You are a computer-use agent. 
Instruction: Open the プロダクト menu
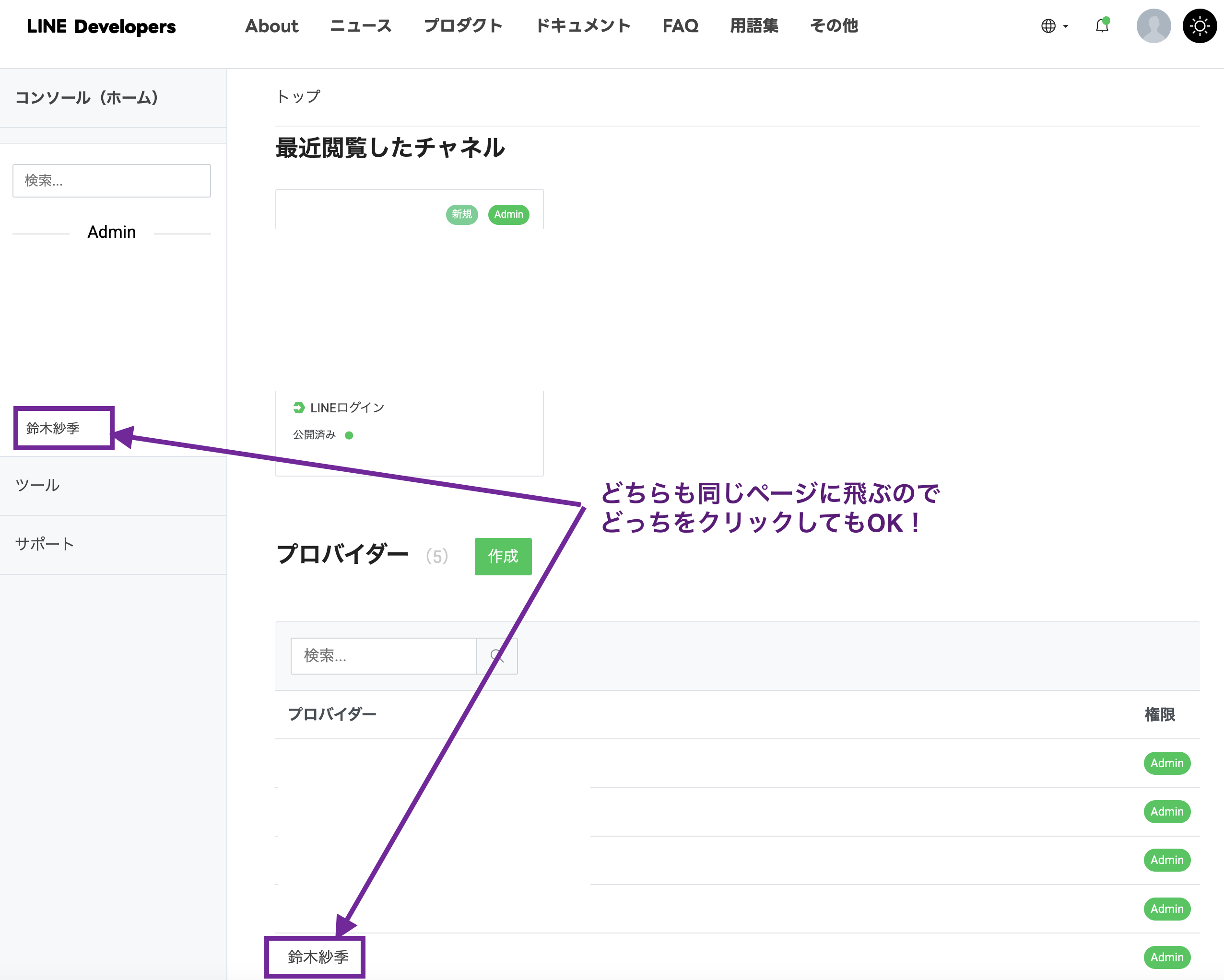(x=463, y=26)
